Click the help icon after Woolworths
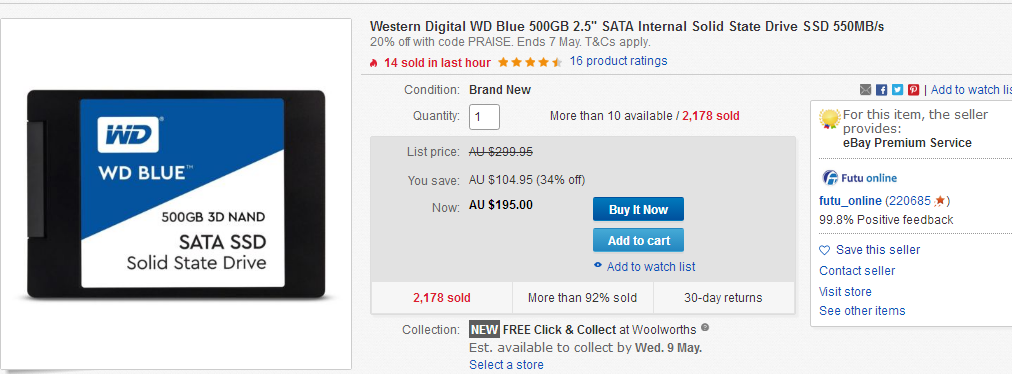 705,327
